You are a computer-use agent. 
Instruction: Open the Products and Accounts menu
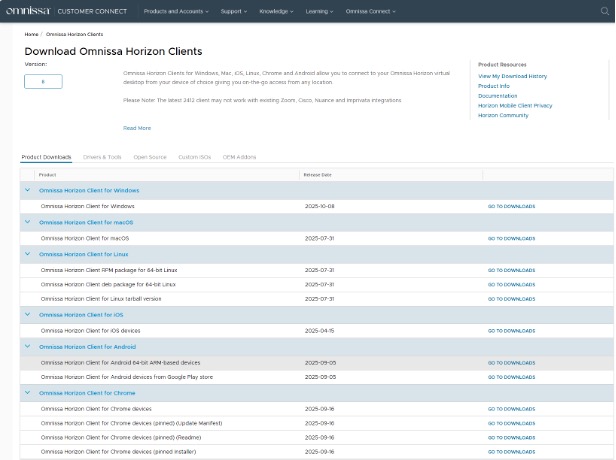[x=176, y=11]
